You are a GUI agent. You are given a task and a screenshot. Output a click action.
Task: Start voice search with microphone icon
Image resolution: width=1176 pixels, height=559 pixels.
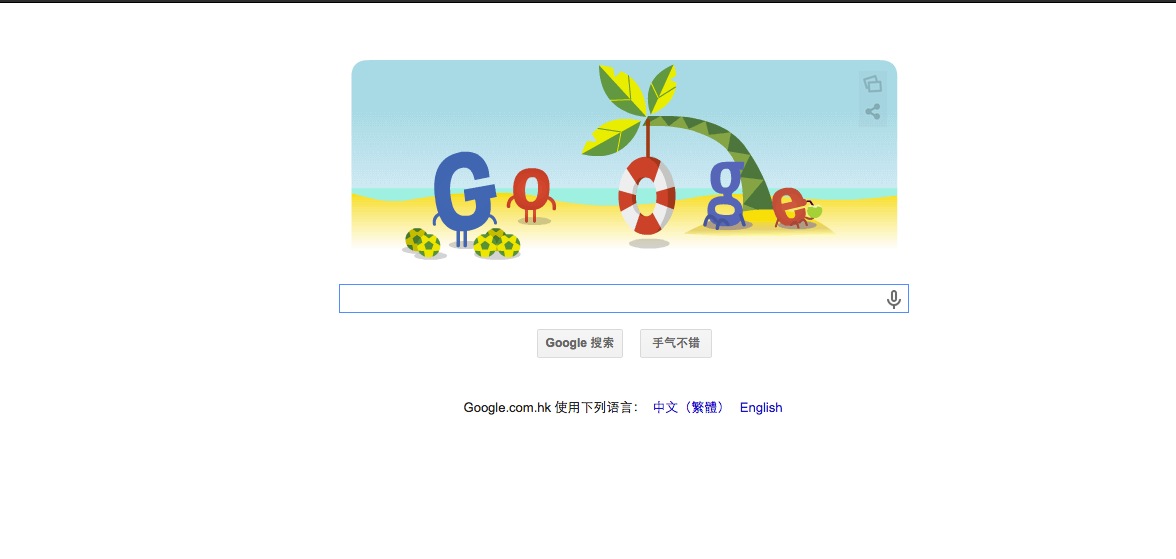coord(893,299)
